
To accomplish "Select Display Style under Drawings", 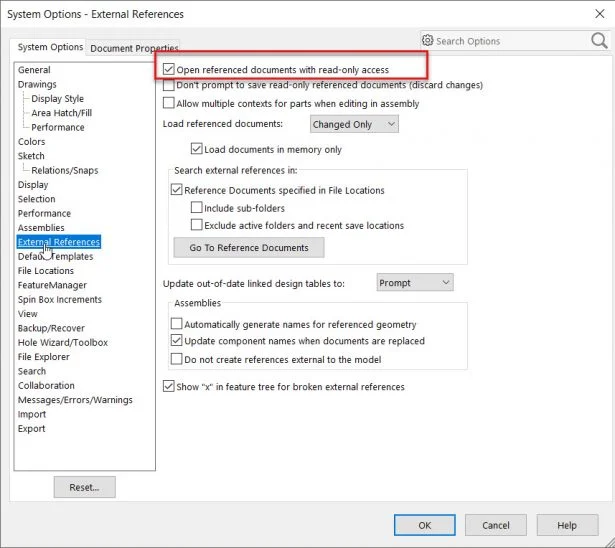I will point(57,99).
